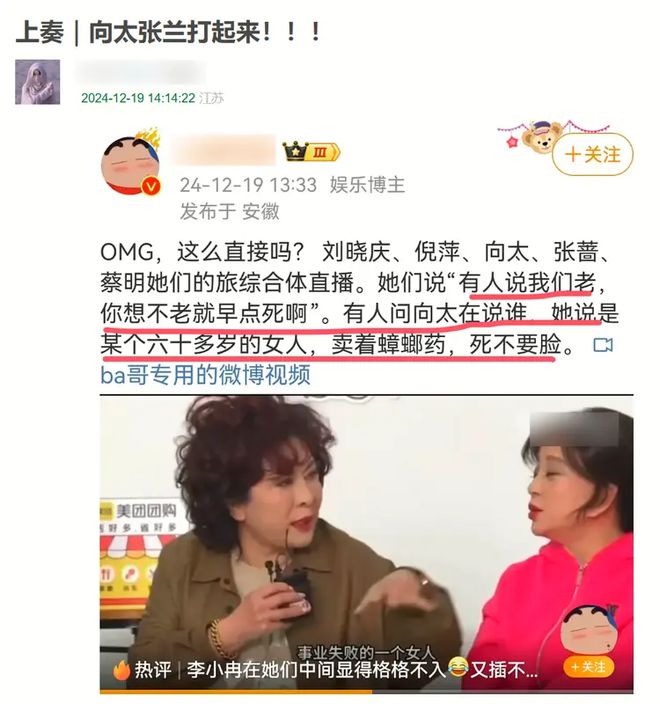Click the 娱乐博主 label
This screenshot has width=660, height=704.
click(367, 185)
